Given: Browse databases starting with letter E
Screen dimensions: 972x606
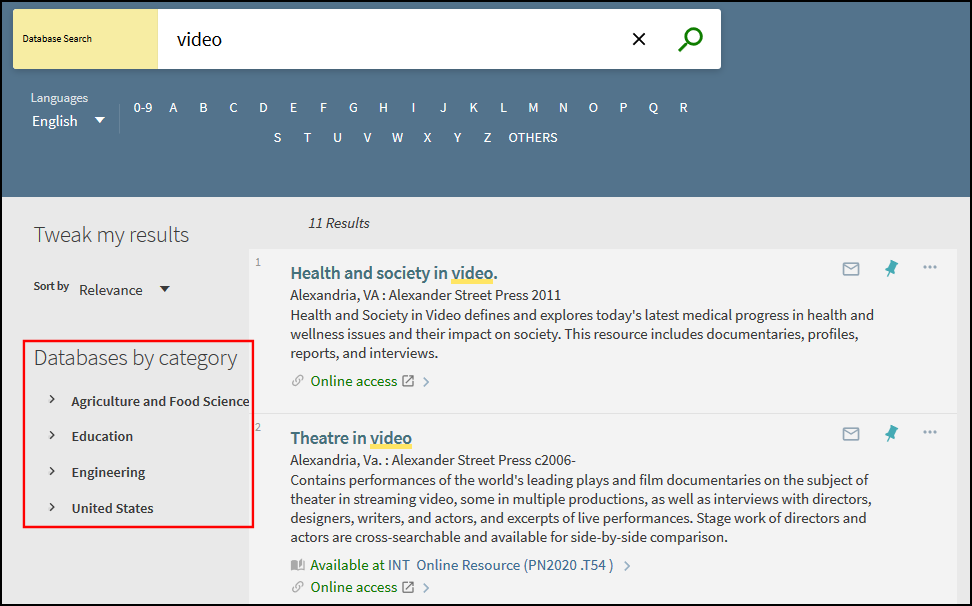Looking at the screenshot, I should point(293,108).
